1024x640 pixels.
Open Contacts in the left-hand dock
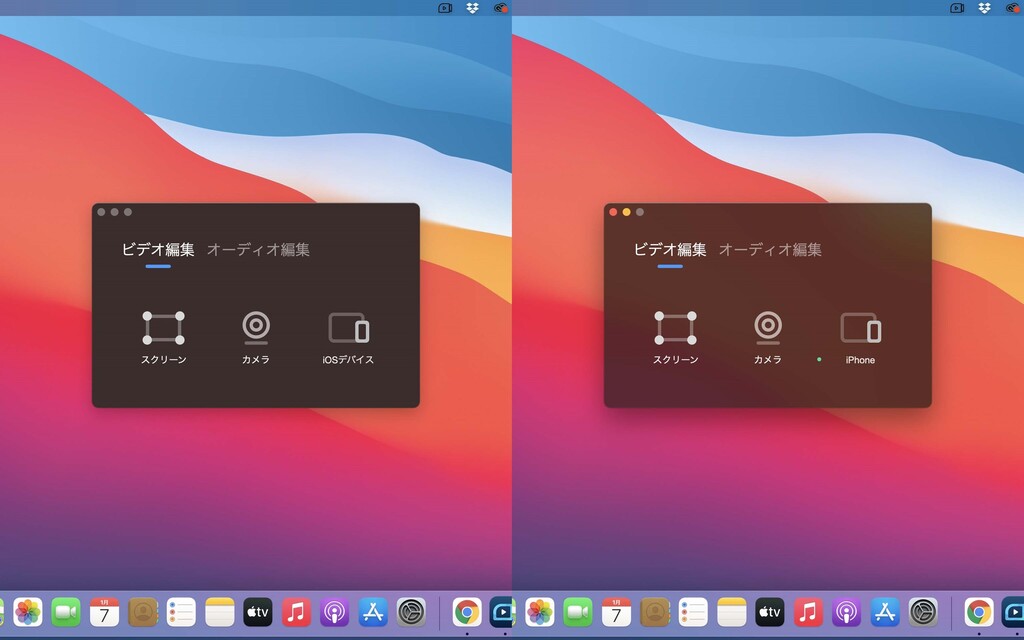click(143, 613)
